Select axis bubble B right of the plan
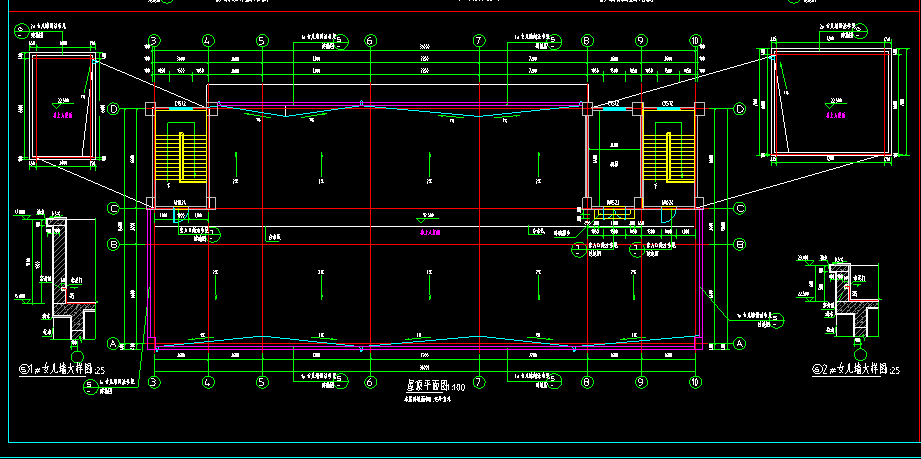The image size is (921, 459). (740, 244)
